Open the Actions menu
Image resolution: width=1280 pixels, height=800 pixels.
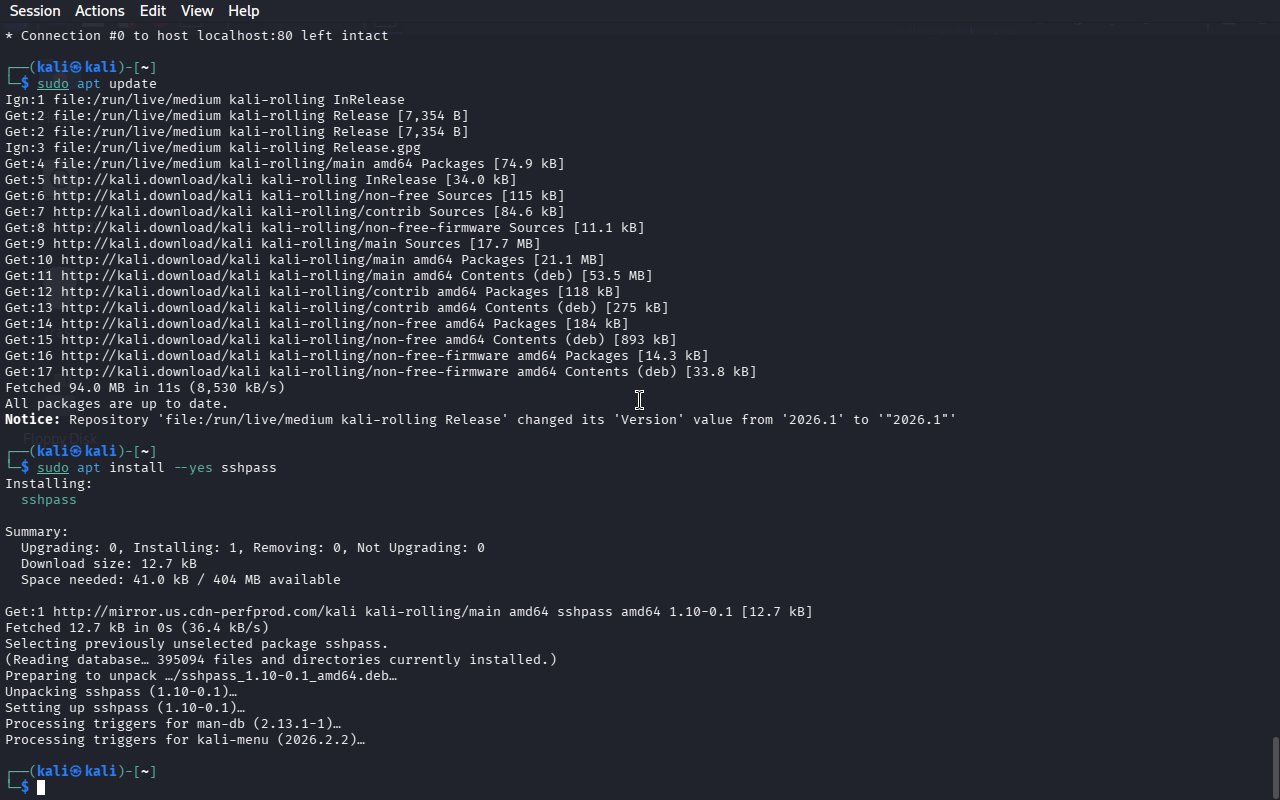(100, 11)
